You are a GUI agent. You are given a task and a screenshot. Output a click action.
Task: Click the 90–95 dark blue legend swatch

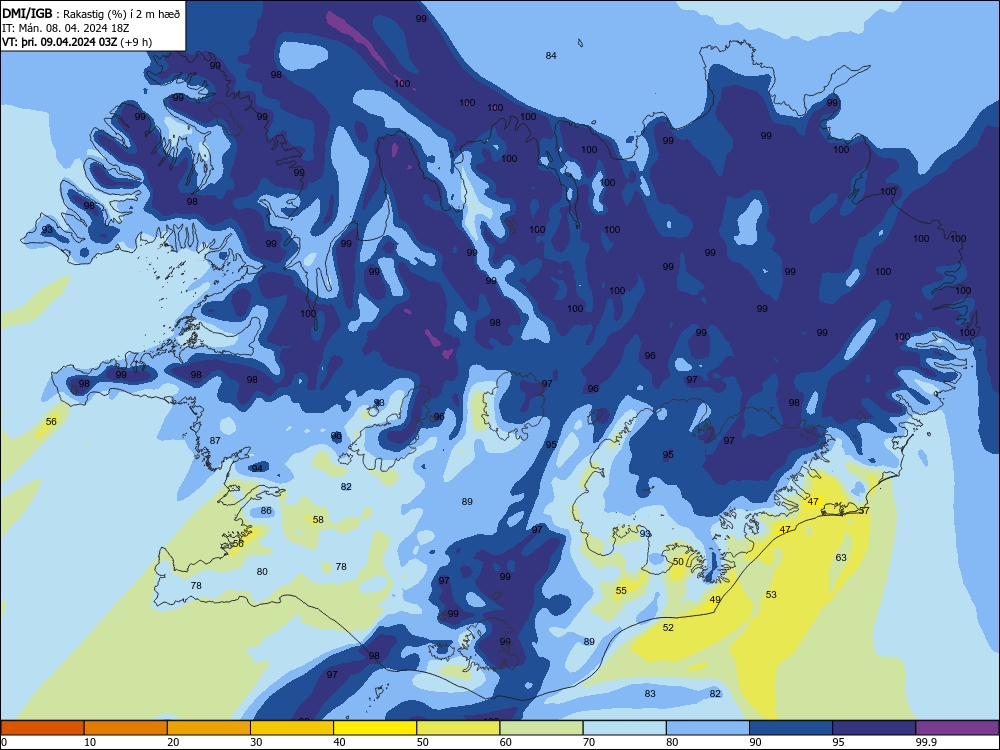[791, 728]
